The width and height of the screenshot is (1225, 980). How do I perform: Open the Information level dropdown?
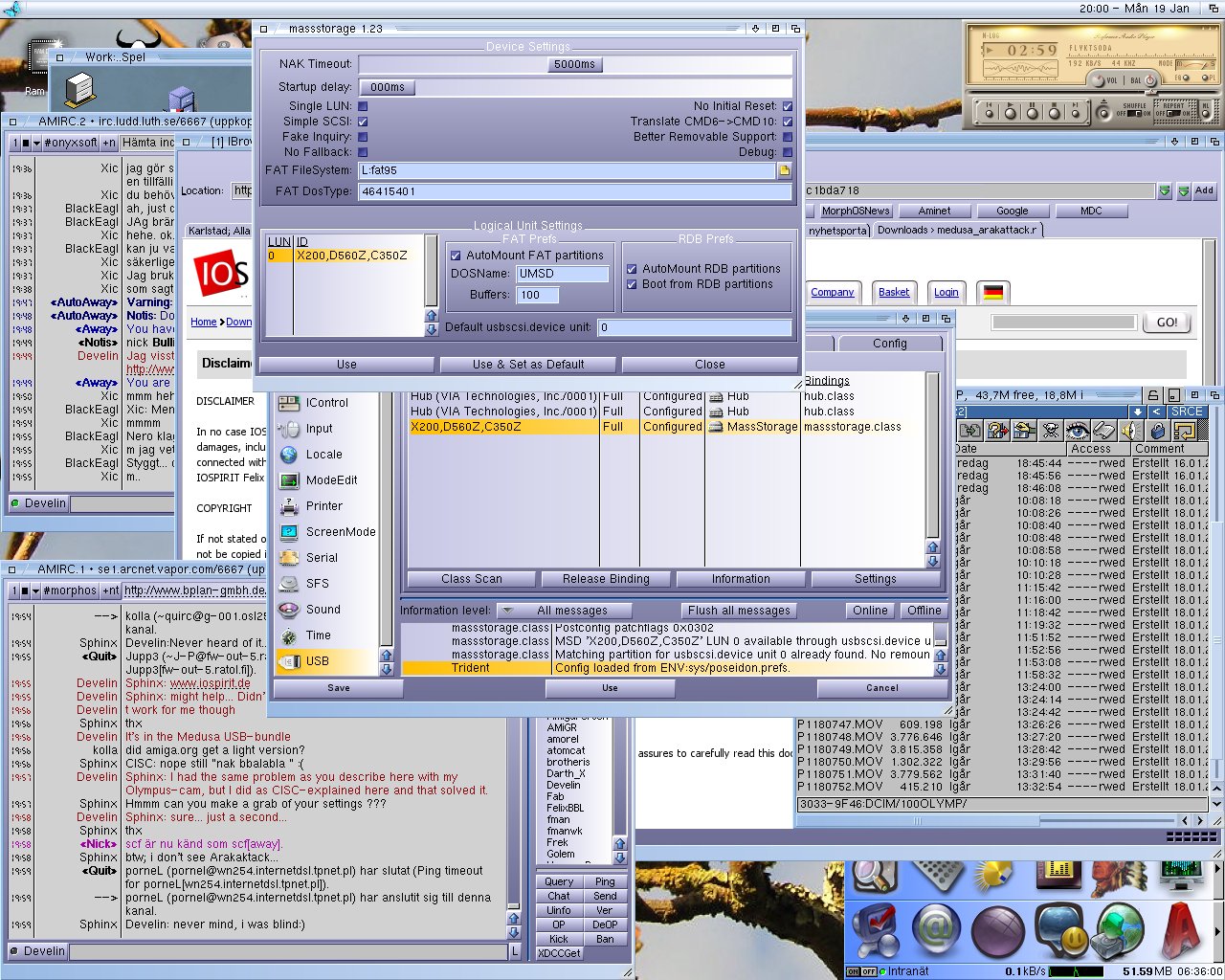click(x=565, y=611)
